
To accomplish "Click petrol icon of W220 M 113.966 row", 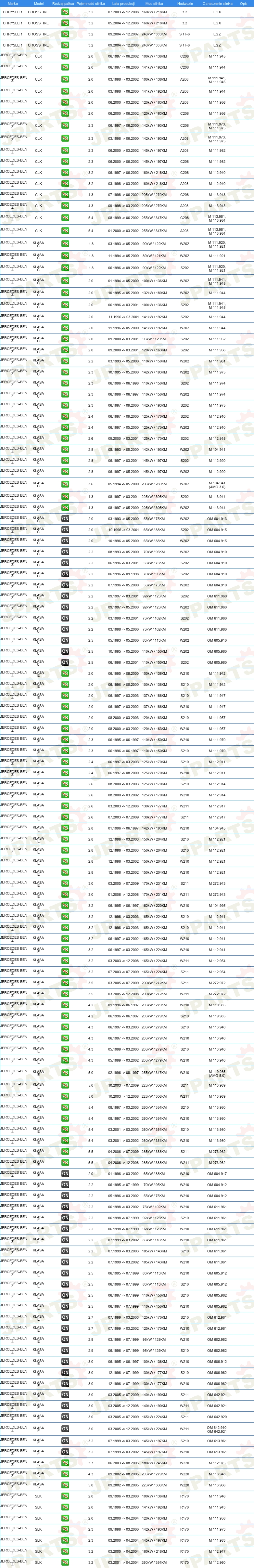I will [65, 1485].
